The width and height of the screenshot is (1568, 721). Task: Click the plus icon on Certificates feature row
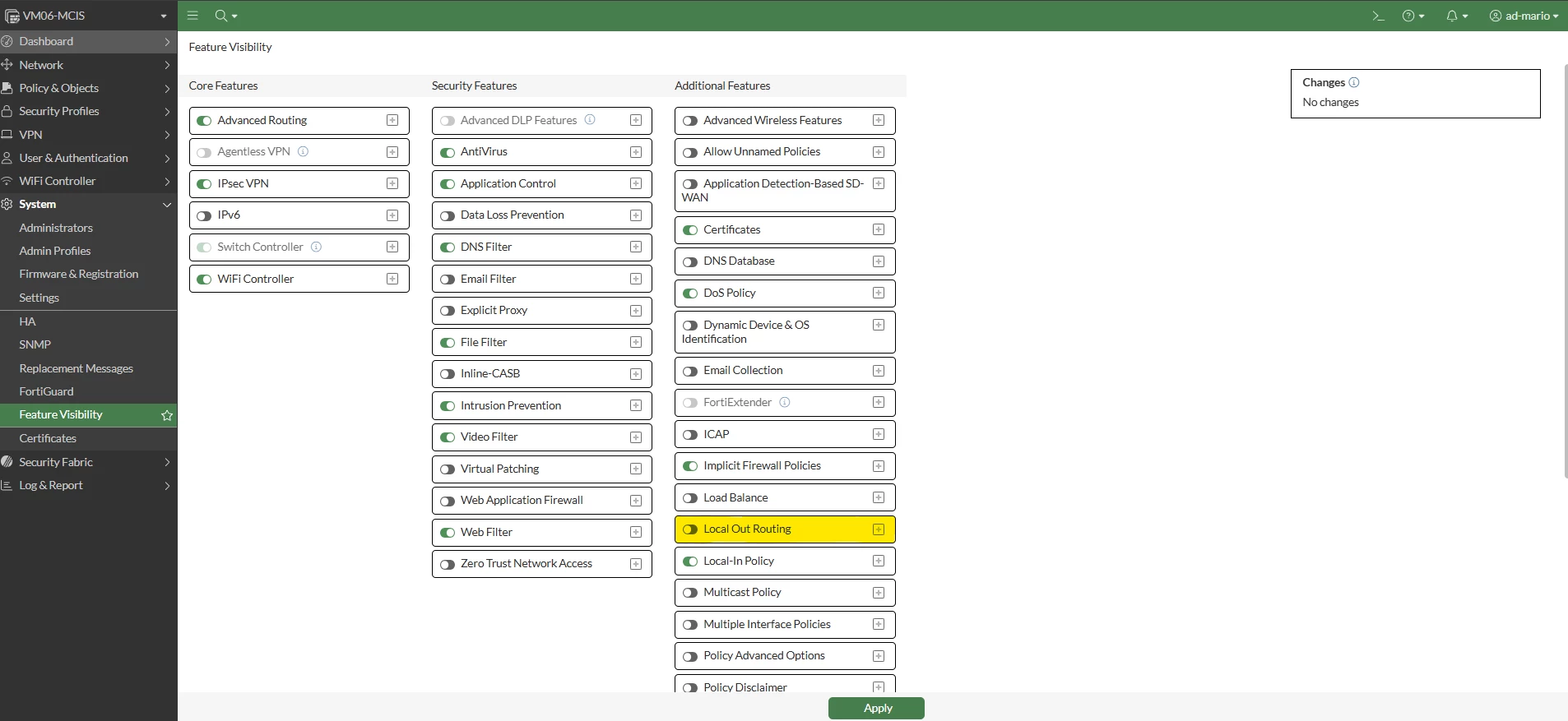click(879, 229)
